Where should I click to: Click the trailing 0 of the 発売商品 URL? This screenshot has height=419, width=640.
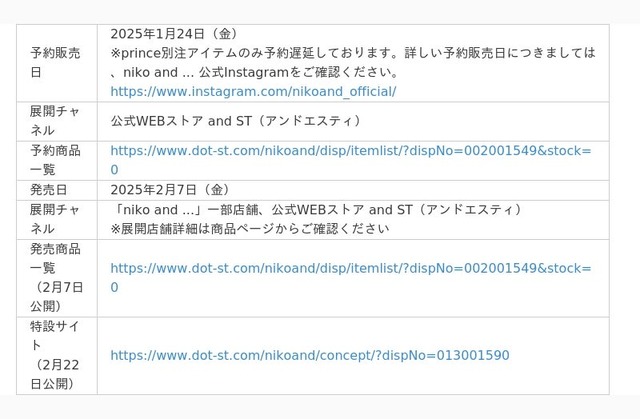click(114, 287)
